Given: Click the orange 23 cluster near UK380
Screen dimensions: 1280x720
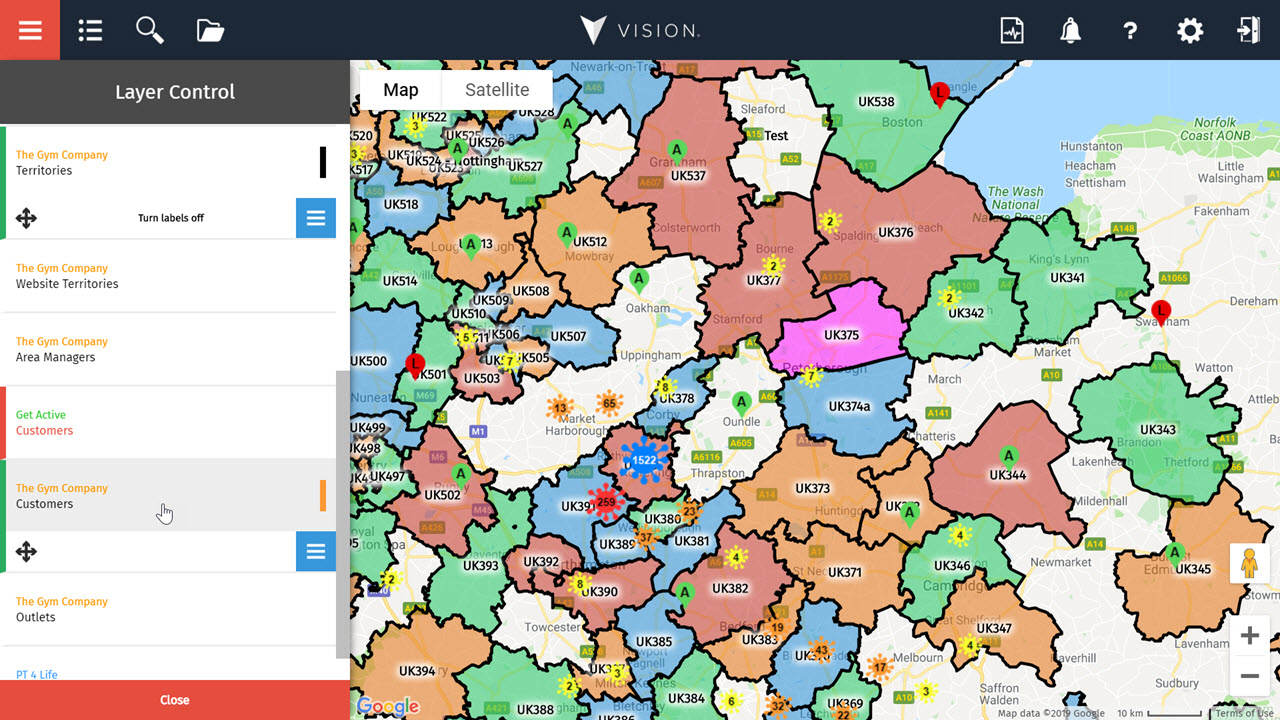Looking at the screenshot, I should click(x=689, y=511).
